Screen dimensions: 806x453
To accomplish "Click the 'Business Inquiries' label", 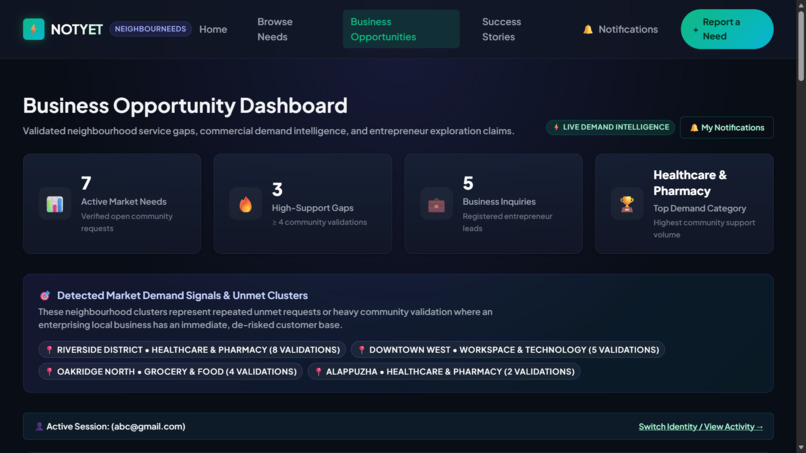I will coord(499,202).
